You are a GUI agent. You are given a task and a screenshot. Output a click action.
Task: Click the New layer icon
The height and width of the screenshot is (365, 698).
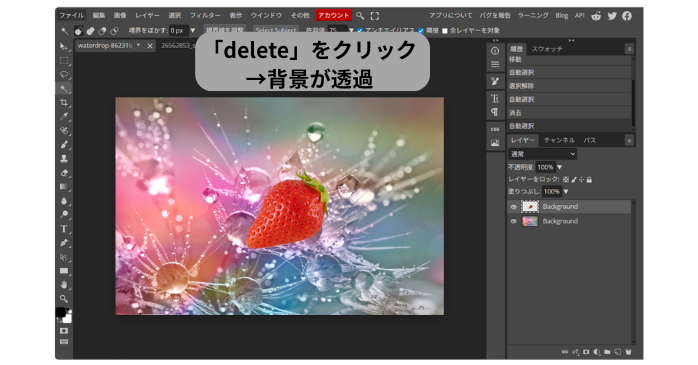pyautogui.click(x=618, y=352)
